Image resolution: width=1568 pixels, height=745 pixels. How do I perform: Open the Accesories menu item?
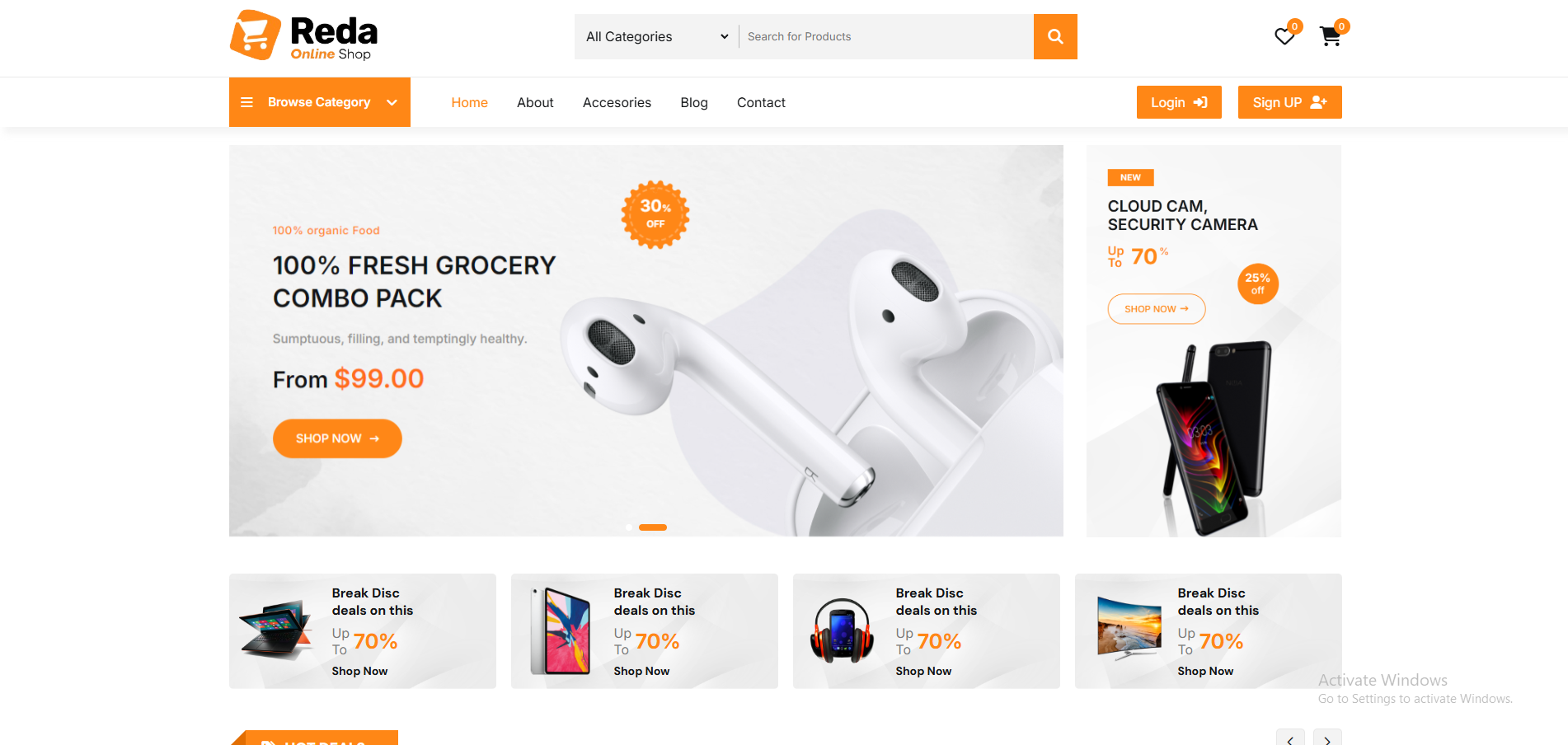pos(617,102)
